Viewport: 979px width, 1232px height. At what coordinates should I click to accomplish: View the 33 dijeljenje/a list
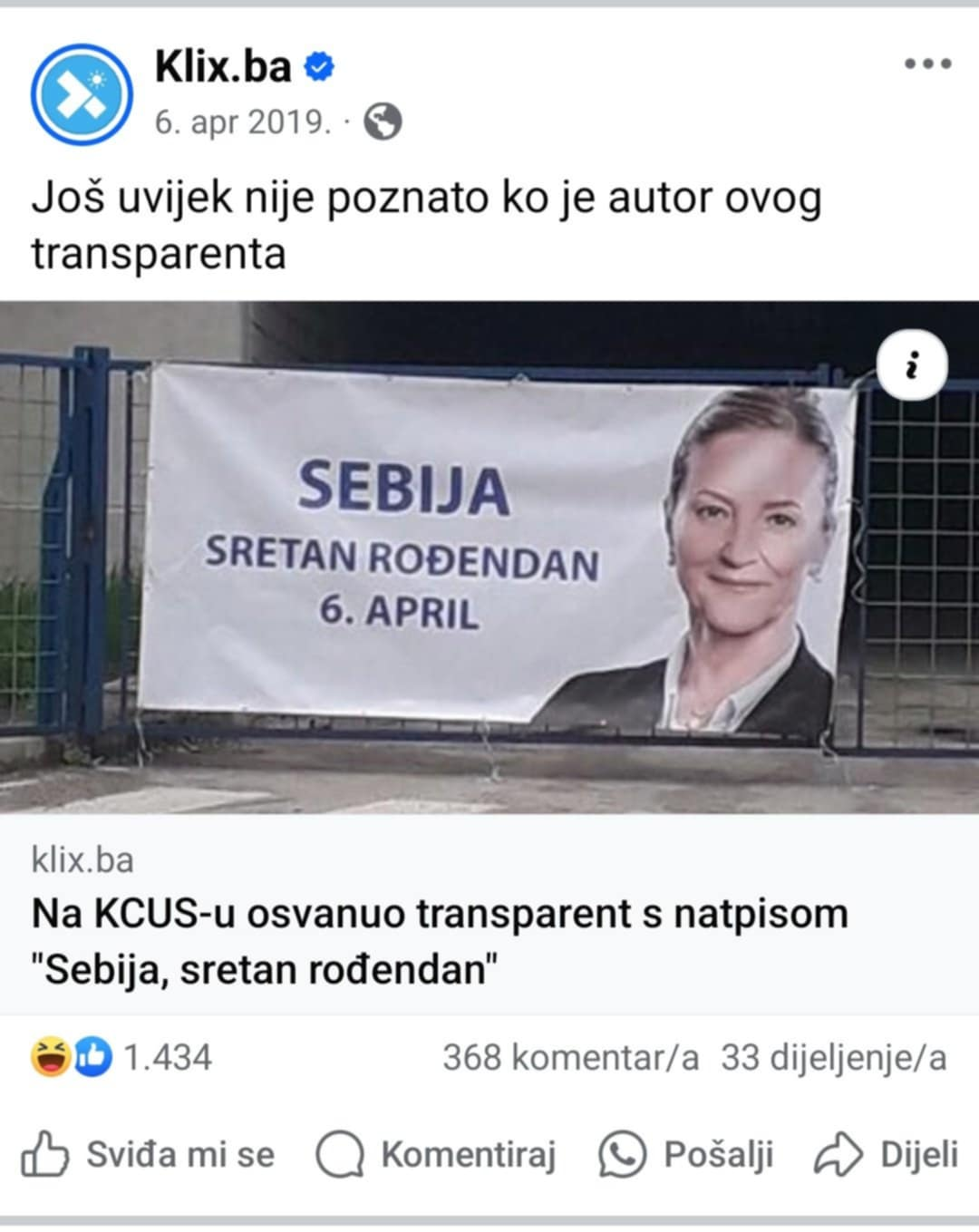click(834, 1057)
